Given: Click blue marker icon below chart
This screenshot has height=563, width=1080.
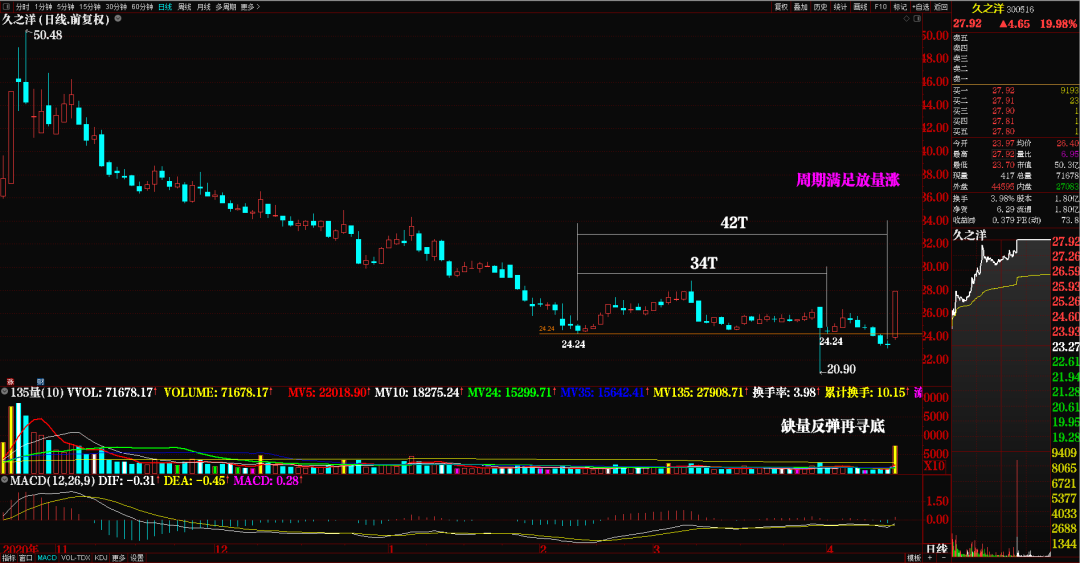Looking at the screenshot, I should [x=41, y=381].
